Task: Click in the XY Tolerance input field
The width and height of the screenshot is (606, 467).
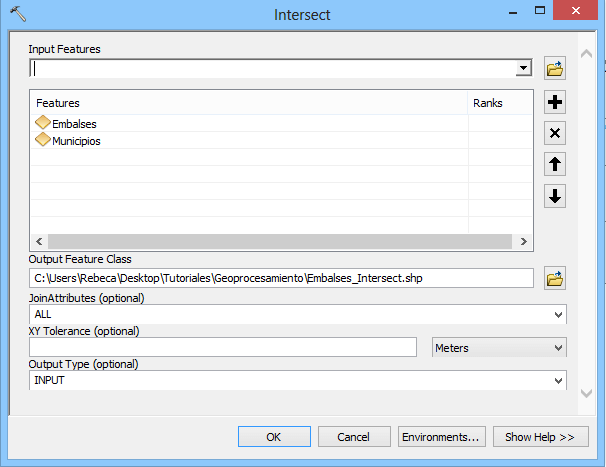Action: (x=224, y=347)
